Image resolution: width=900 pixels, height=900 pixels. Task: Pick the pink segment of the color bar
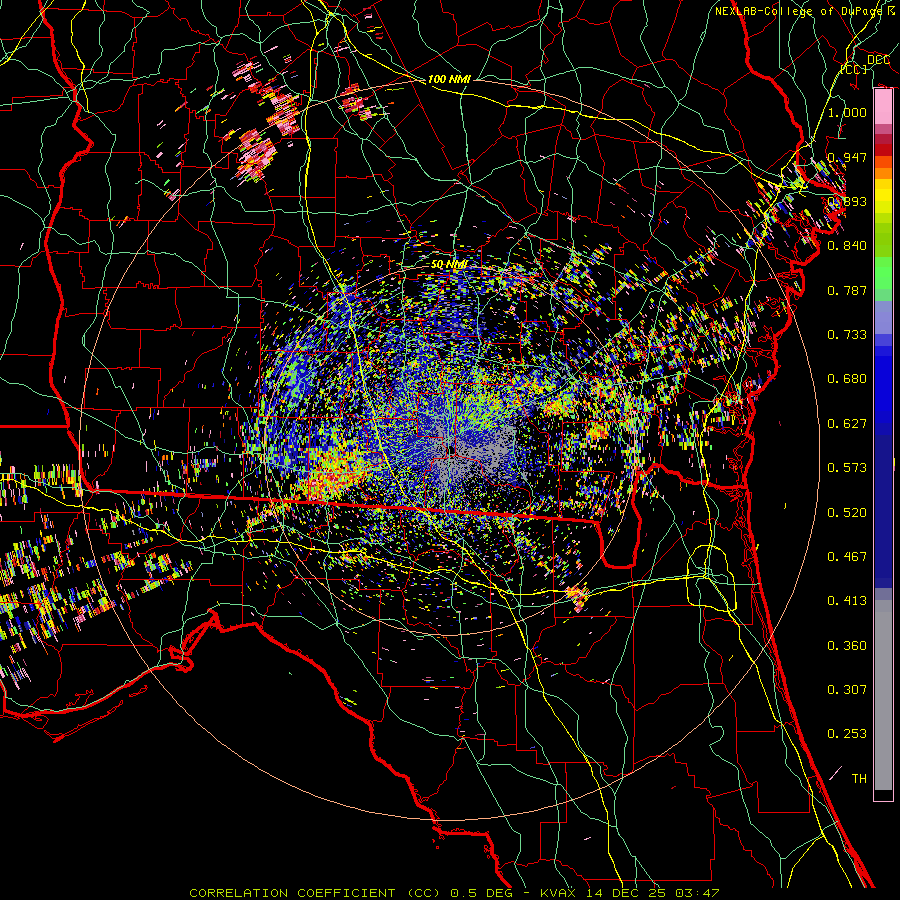pos(883,107)
